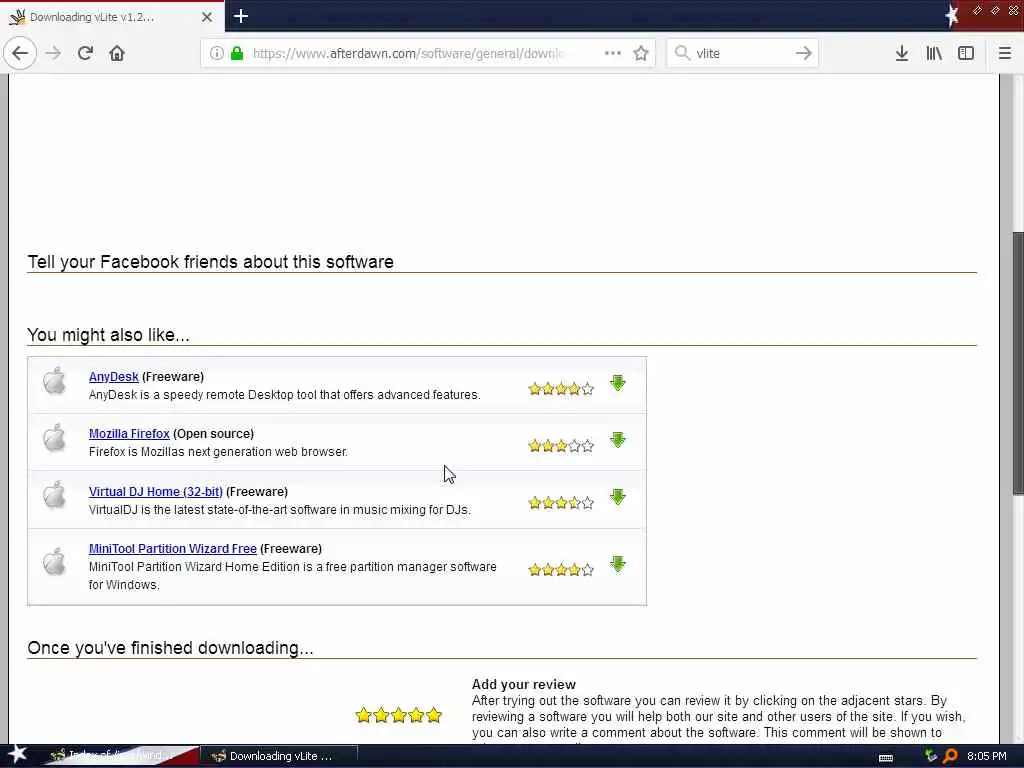Open the downloads panel
Screen dimensions: 1024x768
click(x=902, y=53)
